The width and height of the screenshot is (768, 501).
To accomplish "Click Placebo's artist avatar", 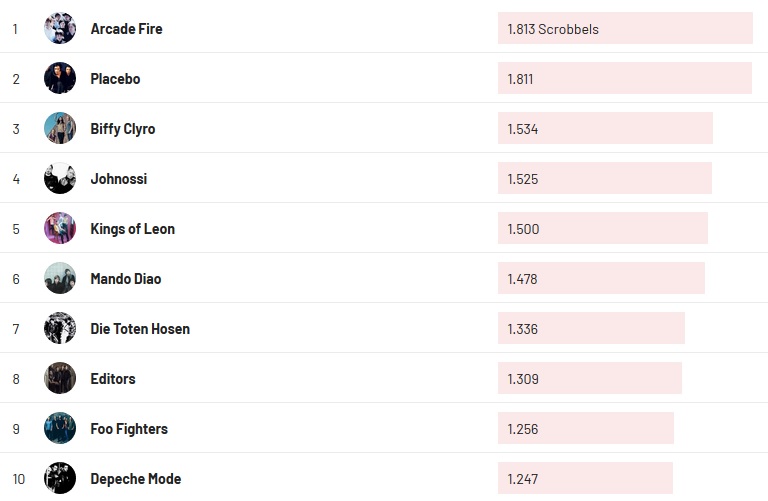I will 60,78.
